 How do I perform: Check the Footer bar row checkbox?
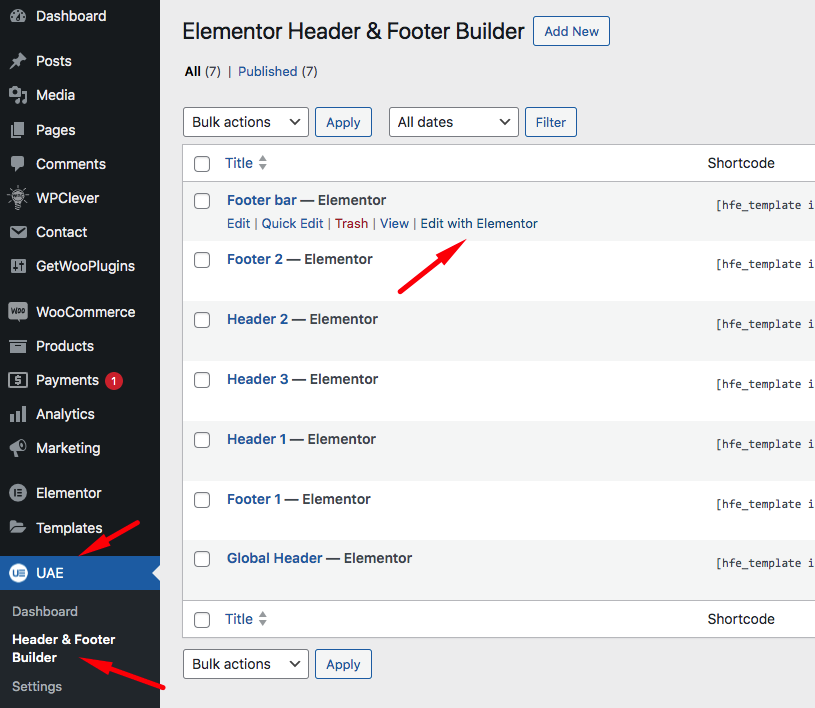[202, 201]
